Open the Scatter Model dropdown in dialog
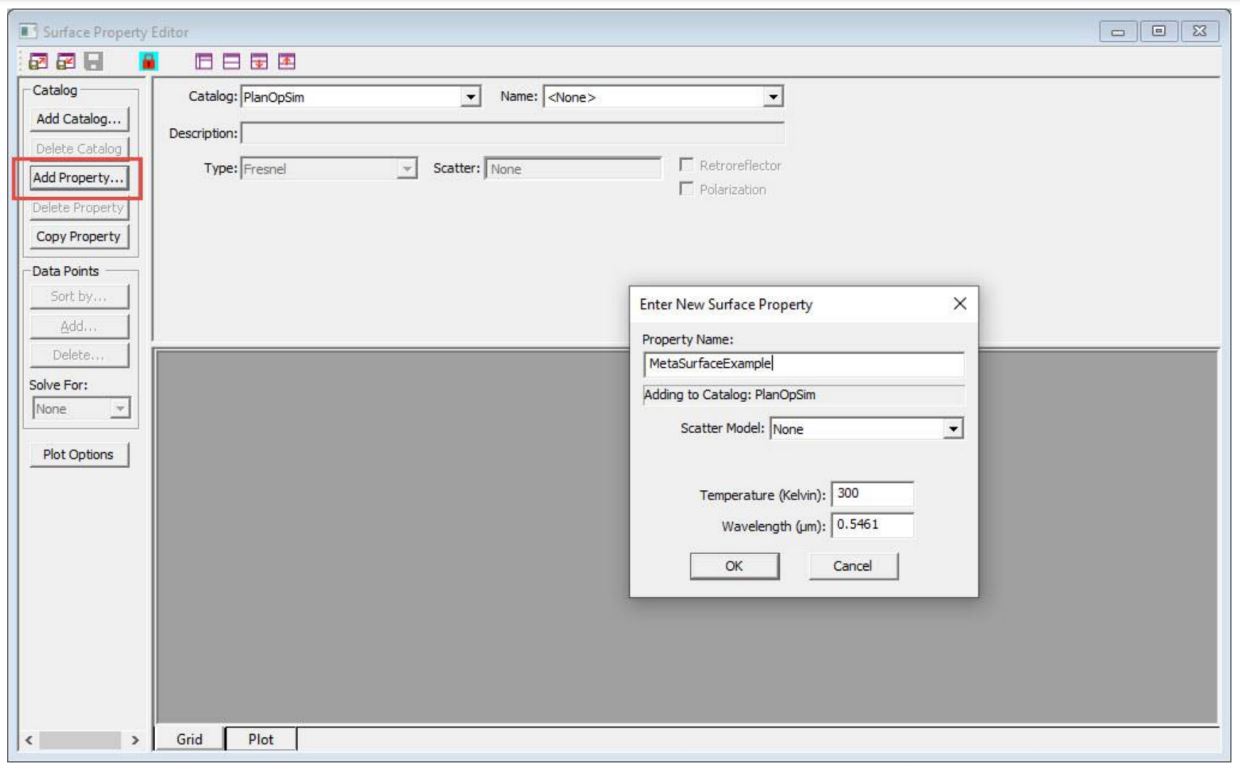The width and height of the screenshot is (1240, 771). coord(954,429)
